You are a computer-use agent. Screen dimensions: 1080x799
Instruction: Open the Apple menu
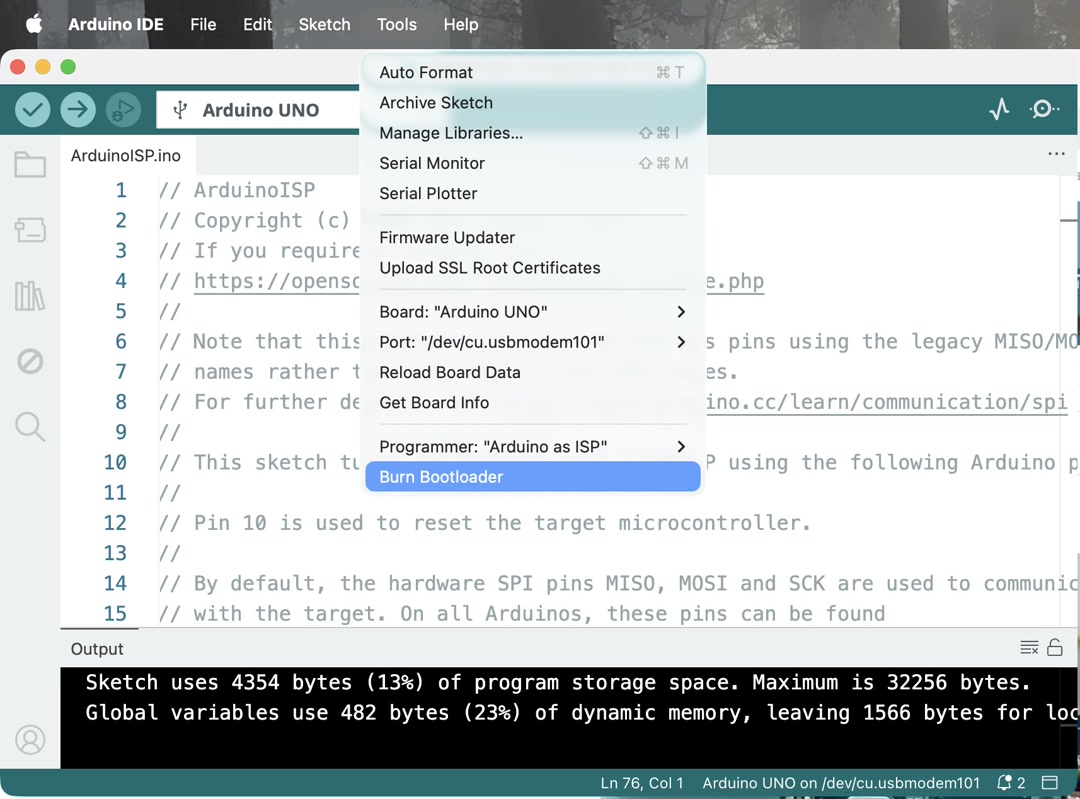tap(34, 25)
